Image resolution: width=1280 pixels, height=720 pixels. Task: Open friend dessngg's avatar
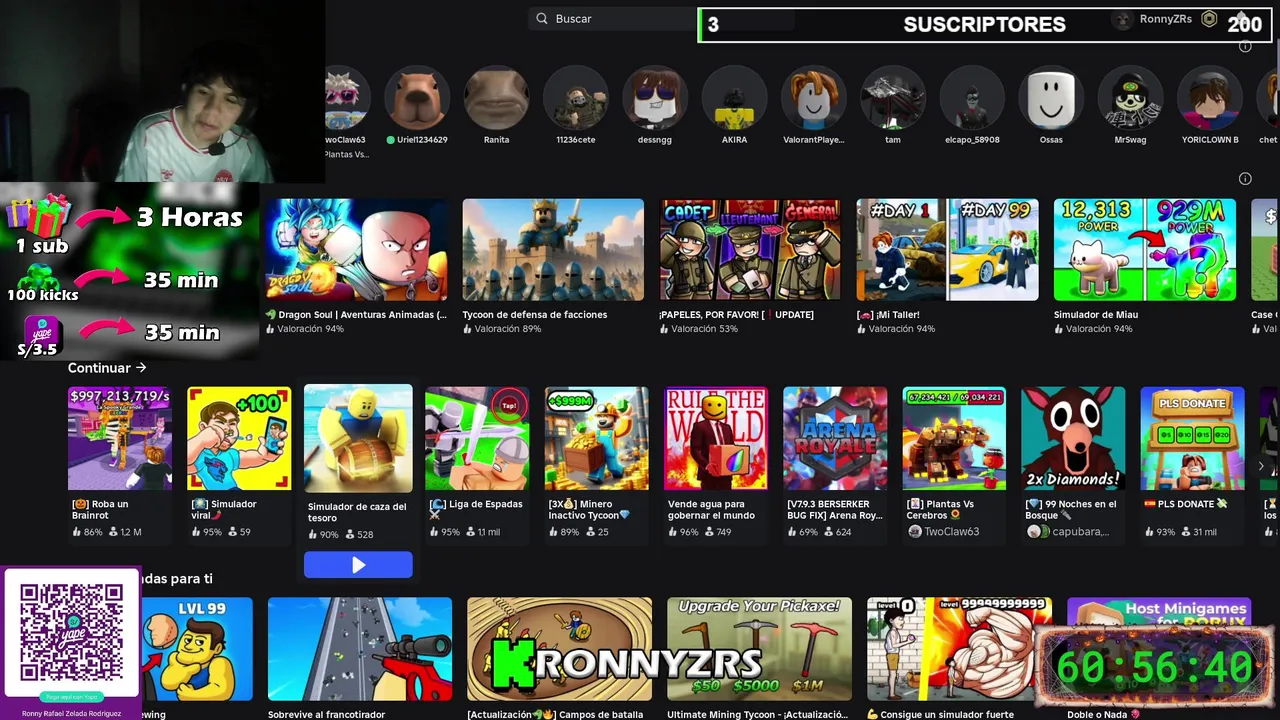pos(655,98)
